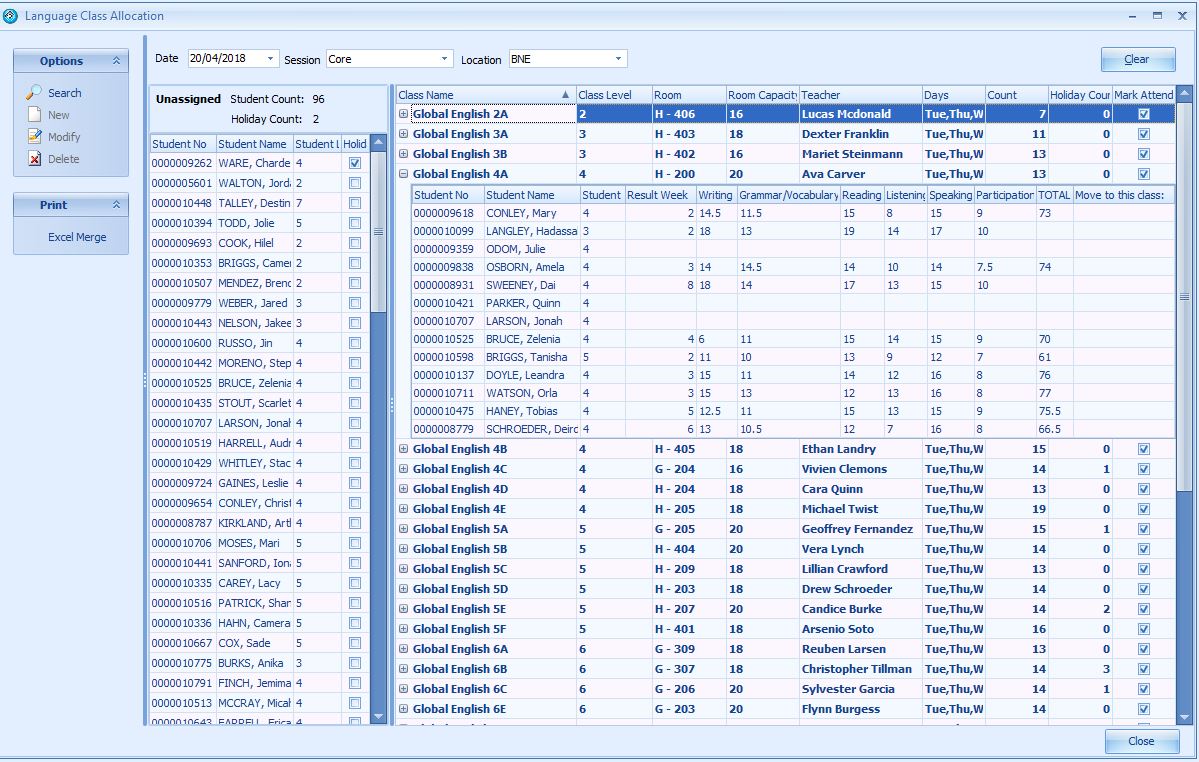Screen dimensions: 1199x762
Task: Expand Global English 3A class row
Action: 404,134
